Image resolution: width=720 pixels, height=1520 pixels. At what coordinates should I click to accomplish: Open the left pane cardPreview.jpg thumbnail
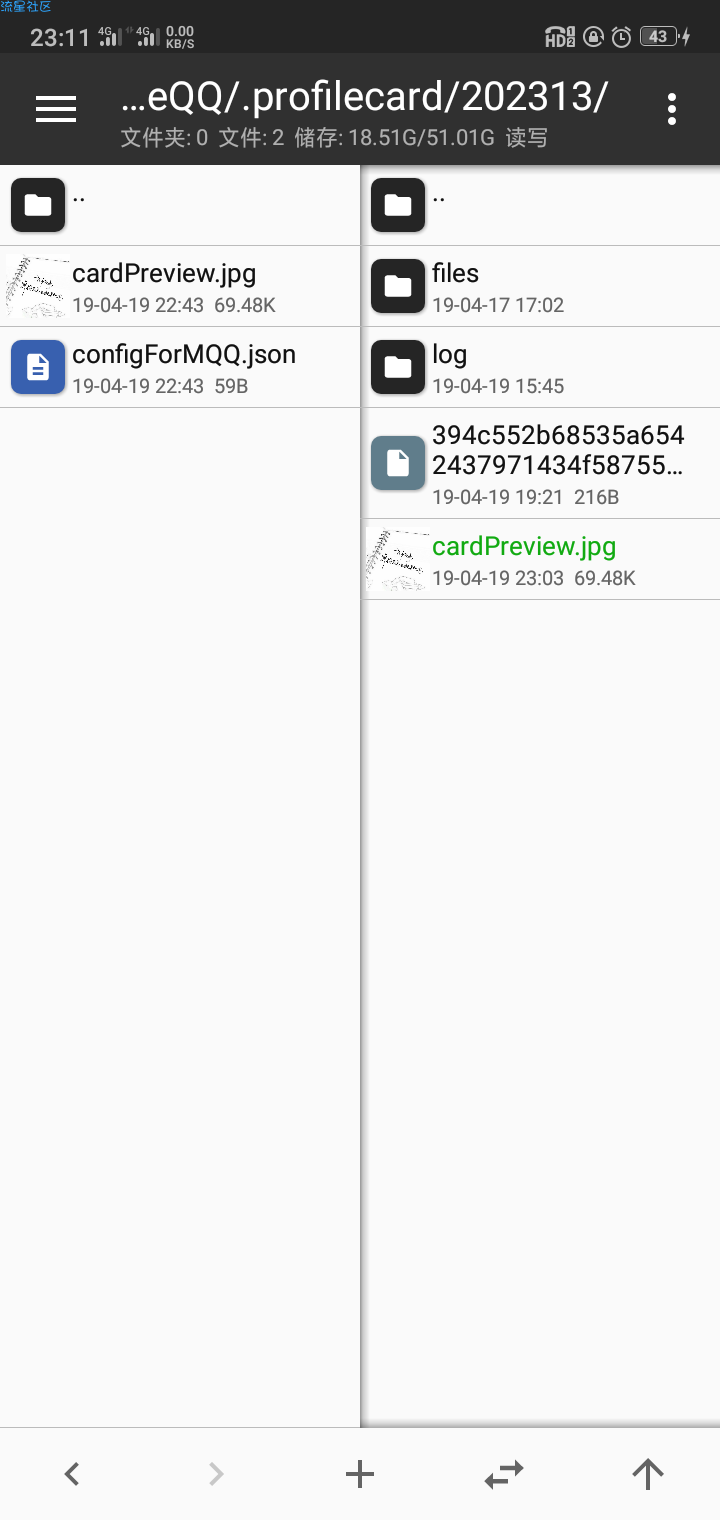click(x=38, y=286)
